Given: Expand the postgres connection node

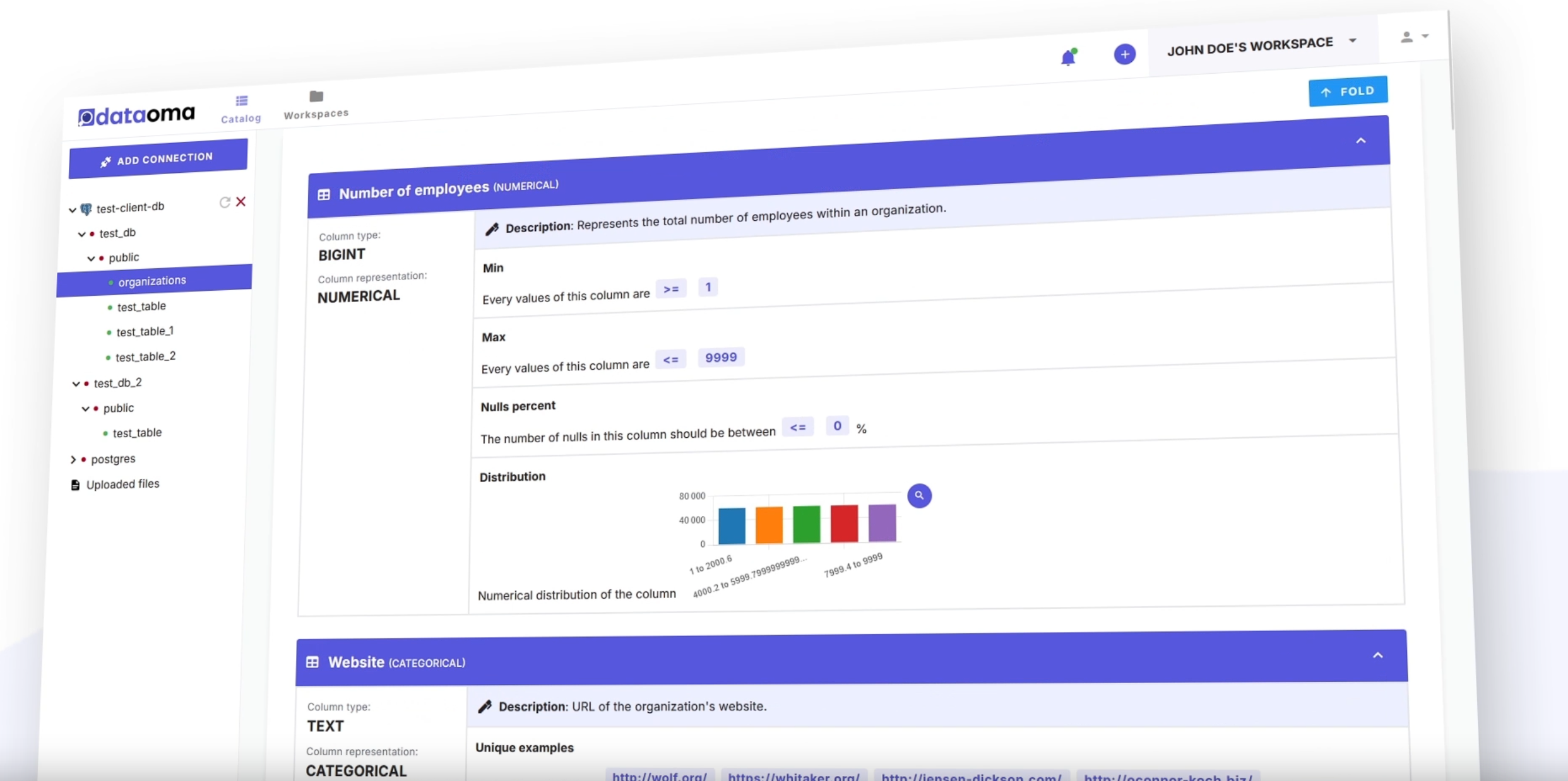Looking at the screenshot, I should (74, 459).
